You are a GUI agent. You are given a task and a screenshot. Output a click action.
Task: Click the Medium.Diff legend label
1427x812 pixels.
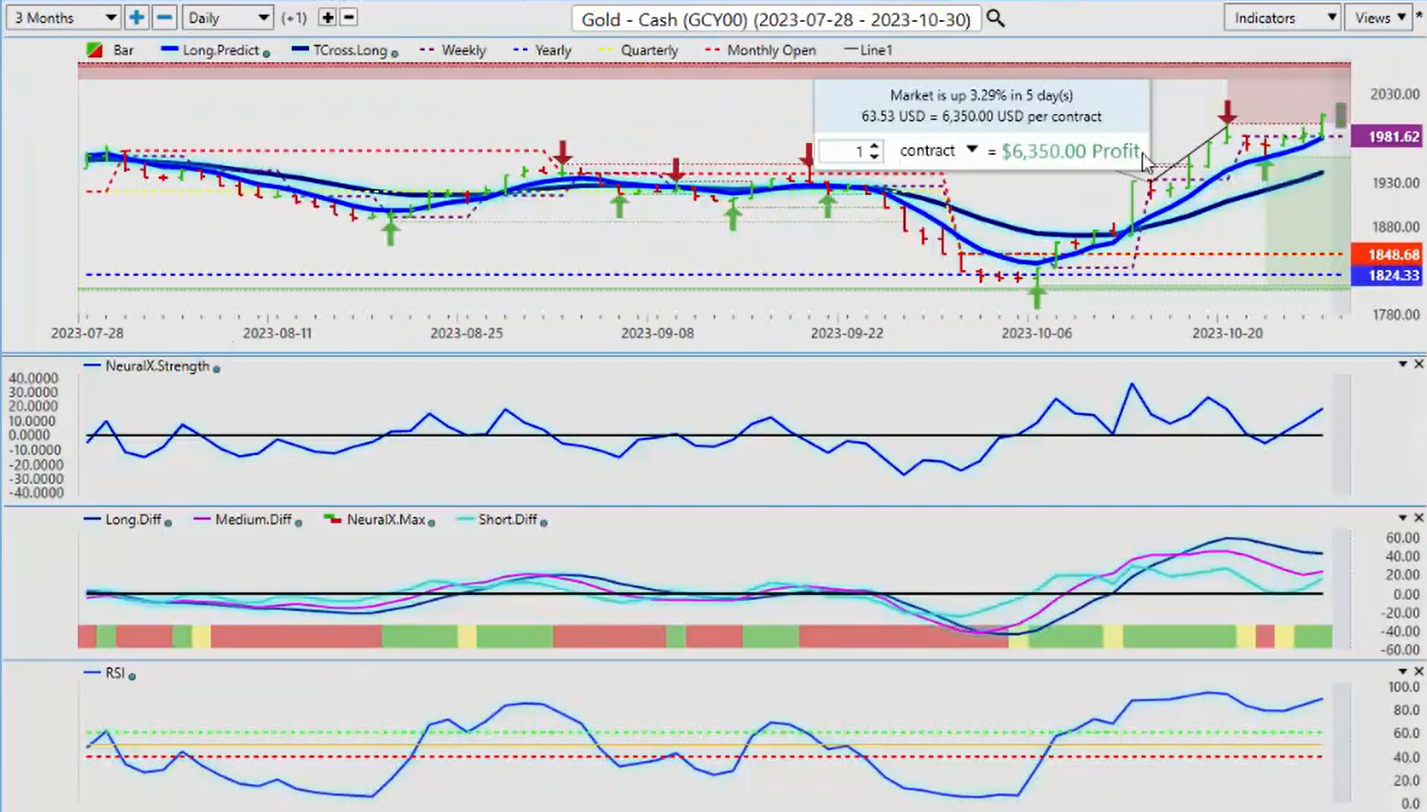click(x=251, y=520)
